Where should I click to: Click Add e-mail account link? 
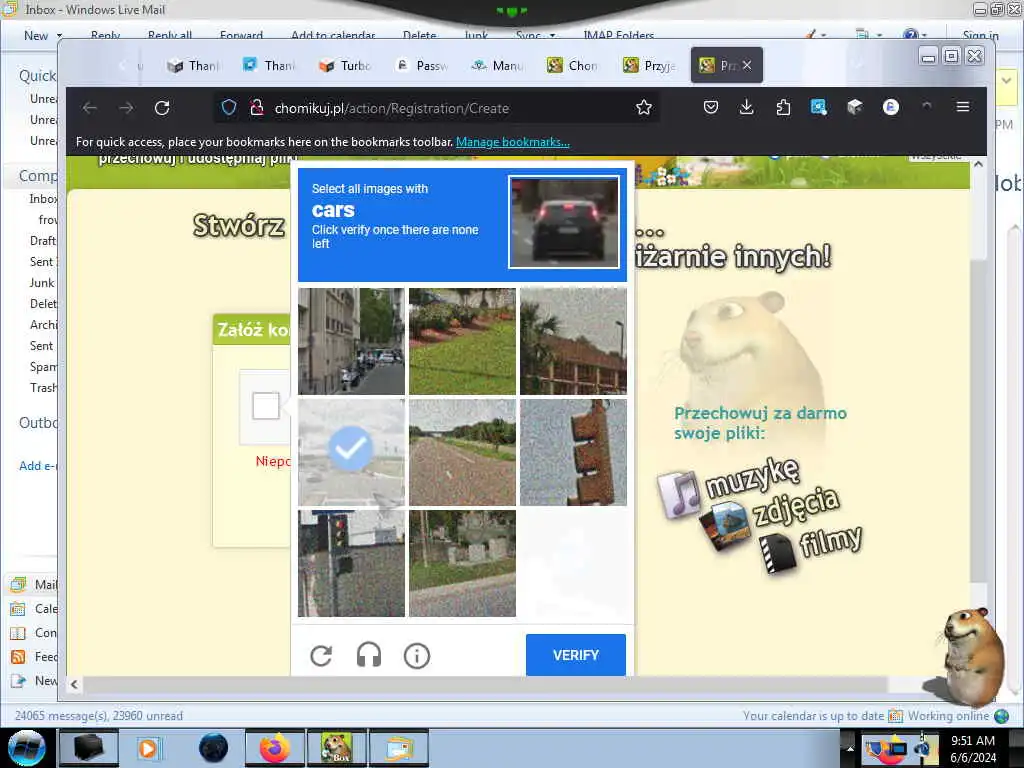pyautogui.click(x=39, y=466)
